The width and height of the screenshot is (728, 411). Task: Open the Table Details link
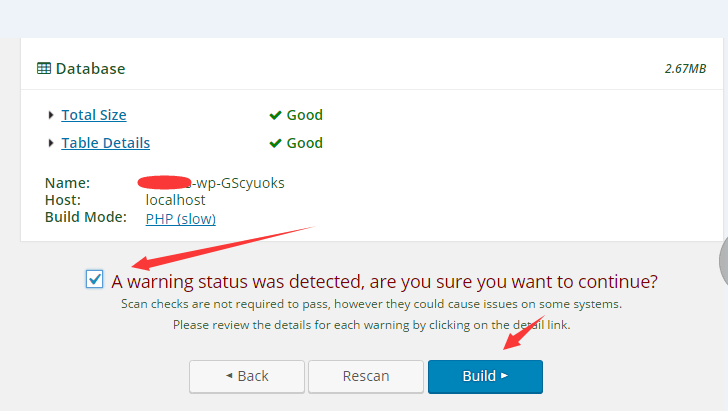[105, 143]
